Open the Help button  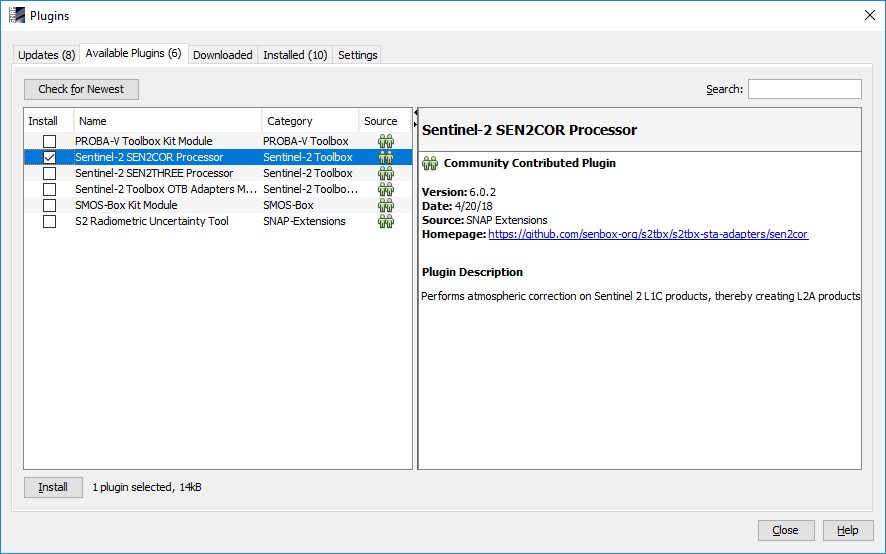(848, 530)
